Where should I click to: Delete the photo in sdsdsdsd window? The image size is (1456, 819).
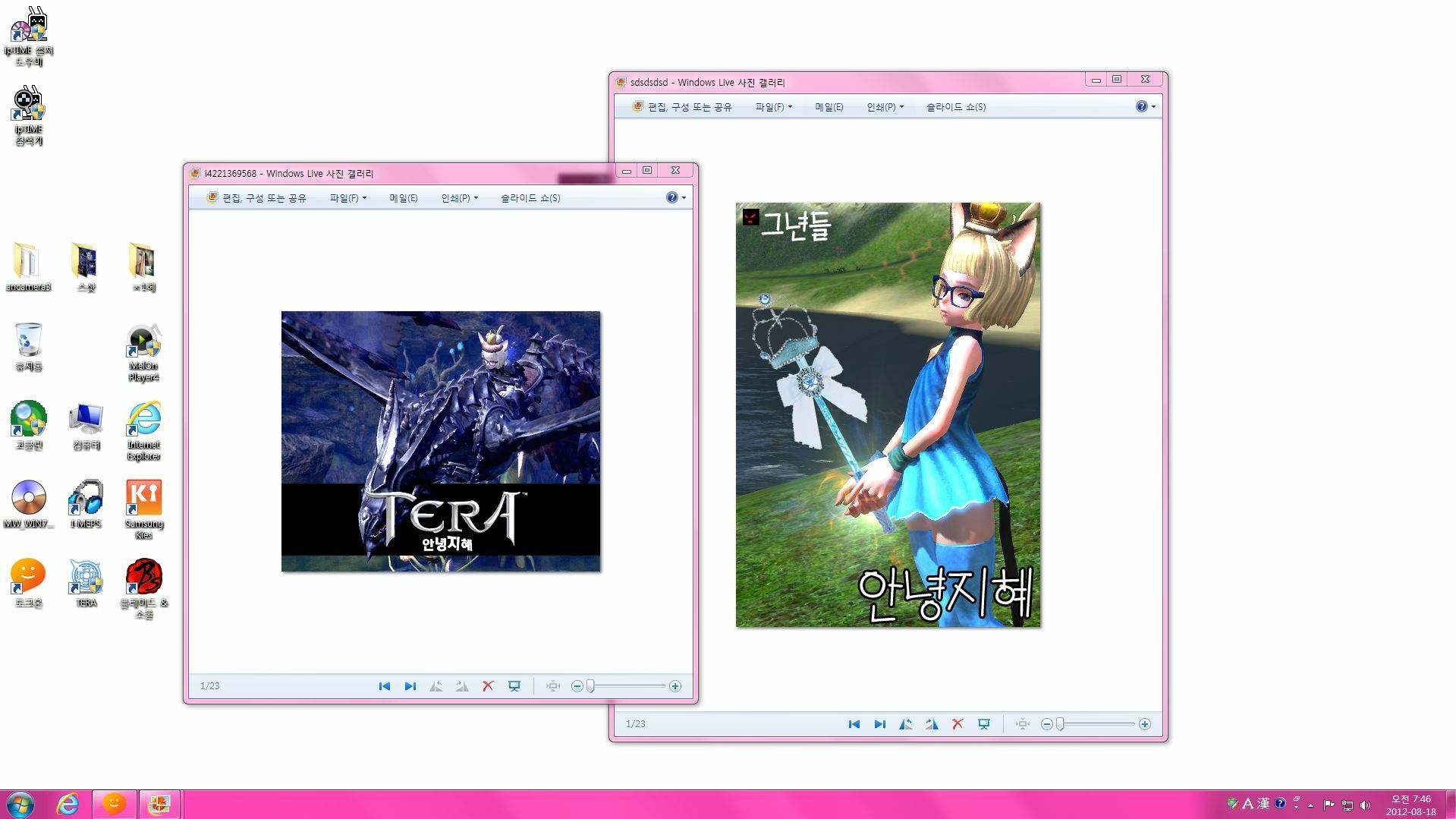point(958,724)
